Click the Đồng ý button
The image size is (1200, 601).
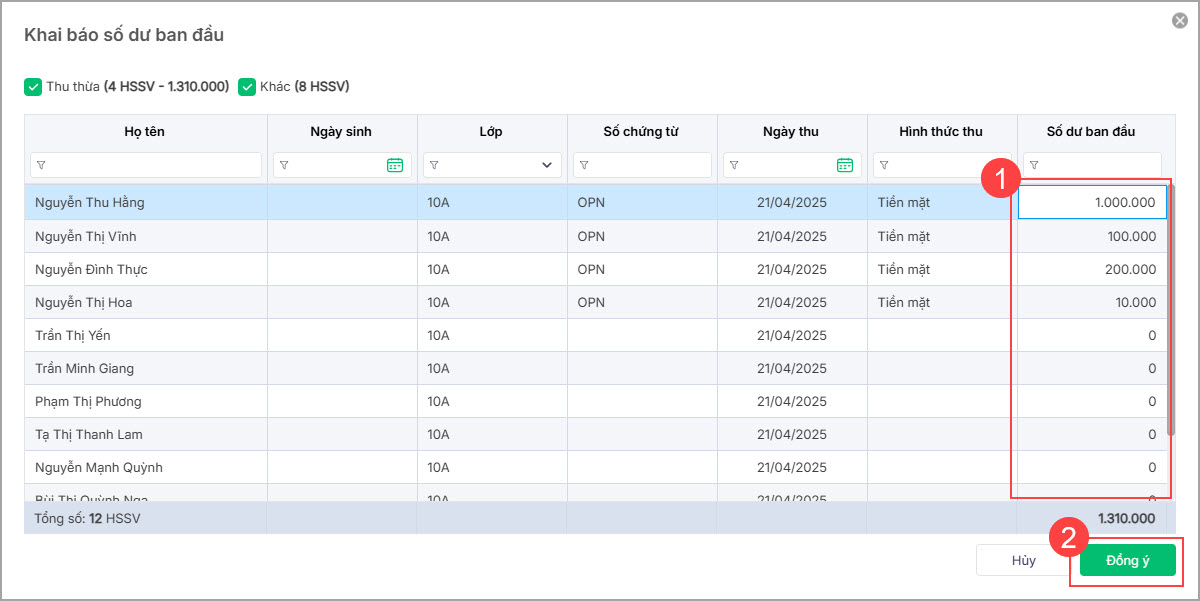point(1128,560)
